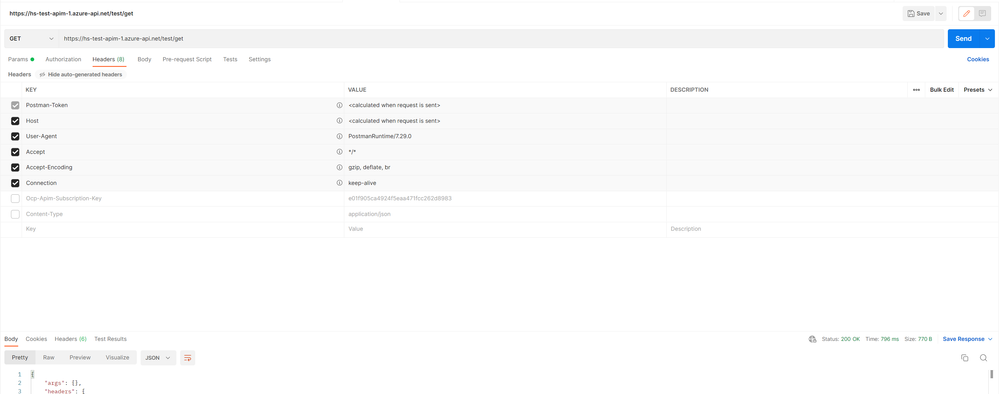Enable the Content-Type header checkbox
Viewport: 999px width, 394px height.
15,214
